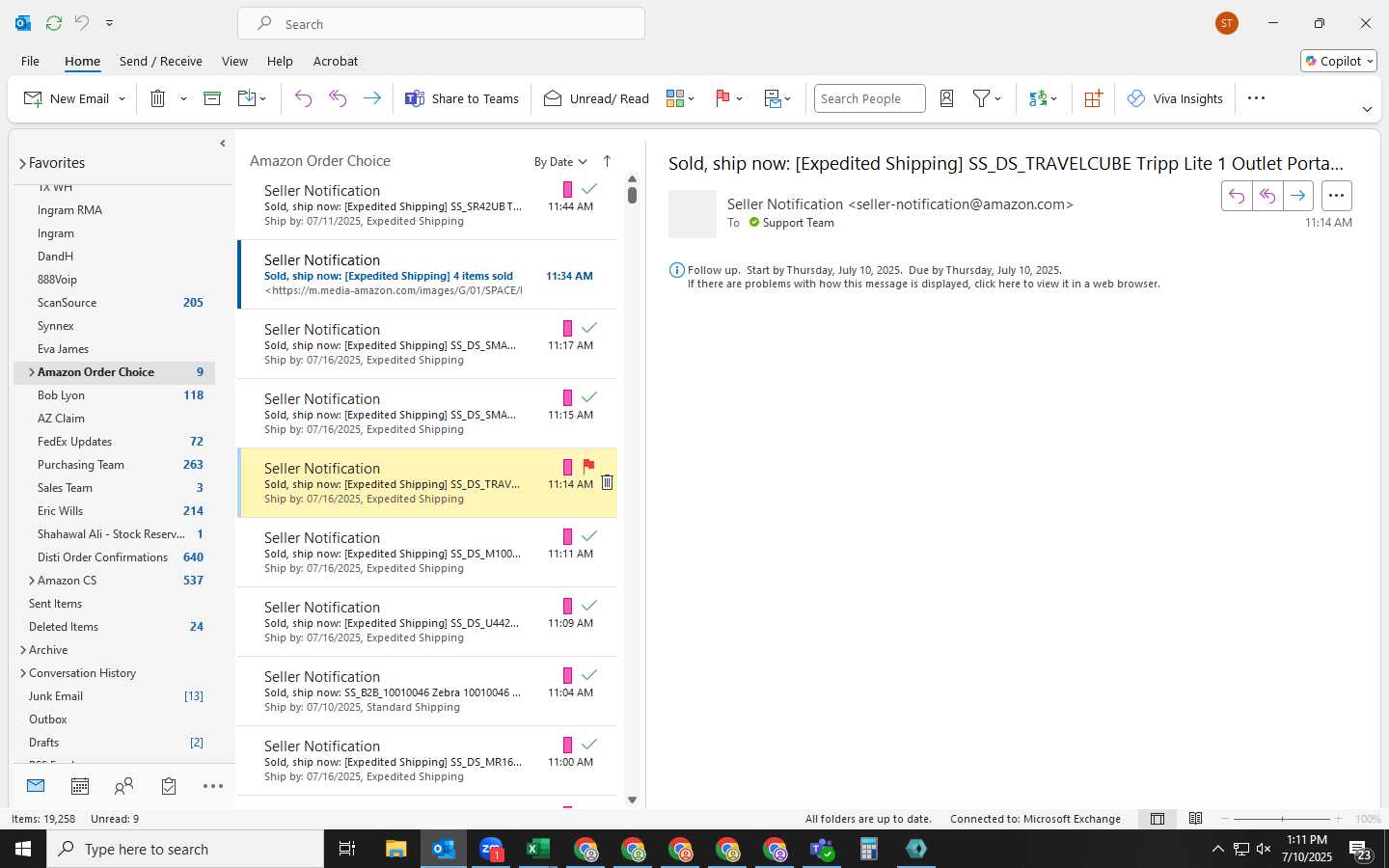
Task: Expand the Amazon Order Choice folder
Action: click(32, 372)
